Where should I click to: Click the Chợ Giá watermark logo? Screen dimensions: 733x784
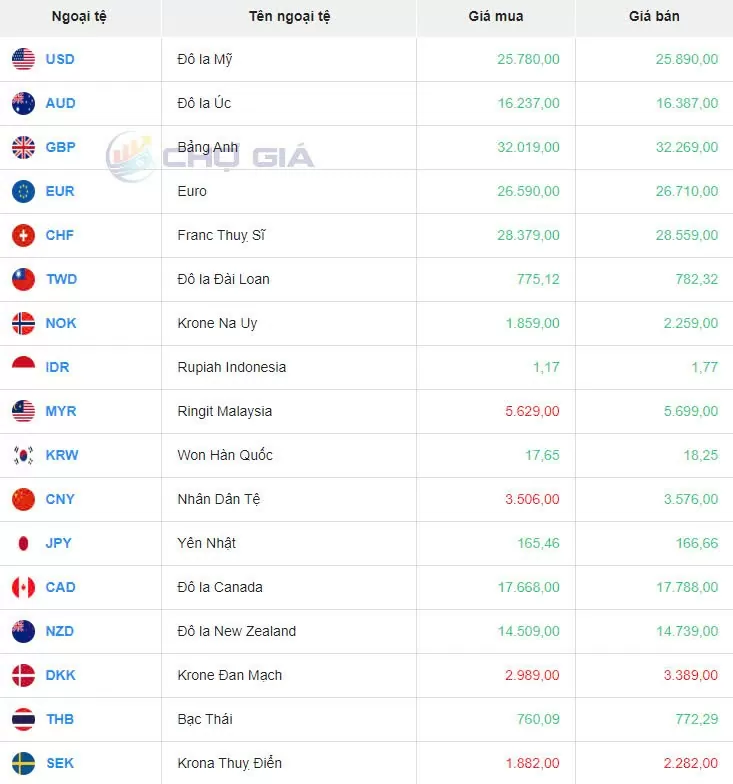210,156
